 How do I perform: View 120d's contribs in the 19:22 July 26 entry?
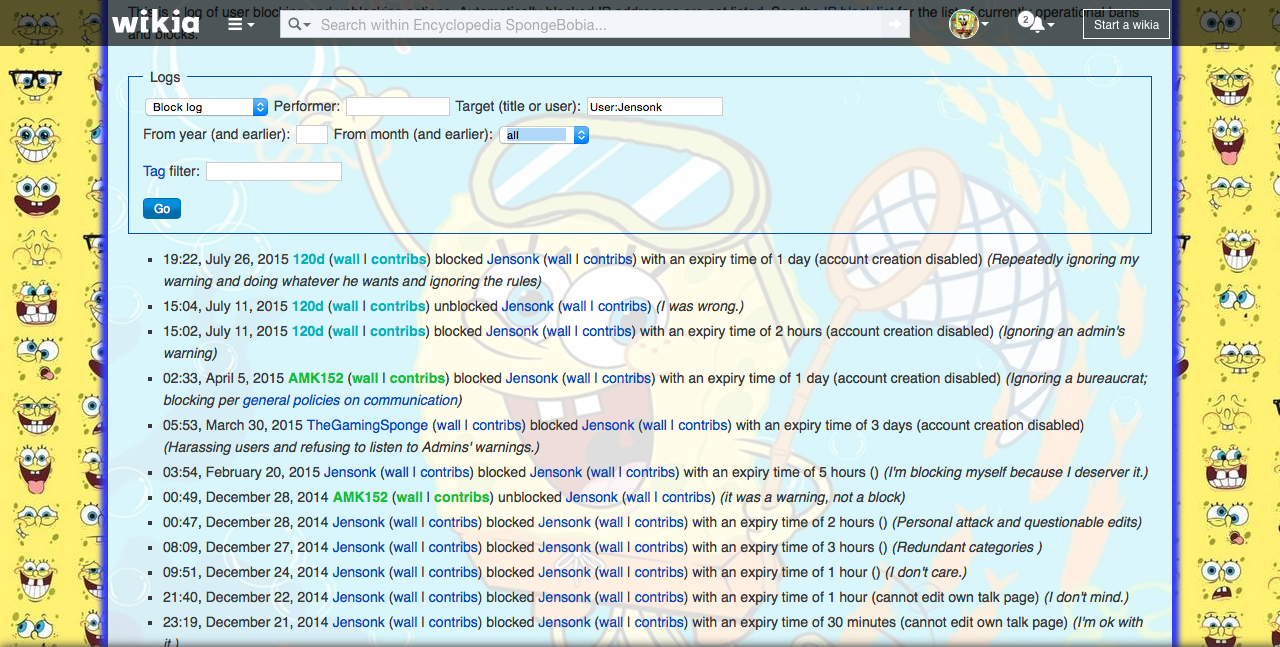(x=397, y=259)
